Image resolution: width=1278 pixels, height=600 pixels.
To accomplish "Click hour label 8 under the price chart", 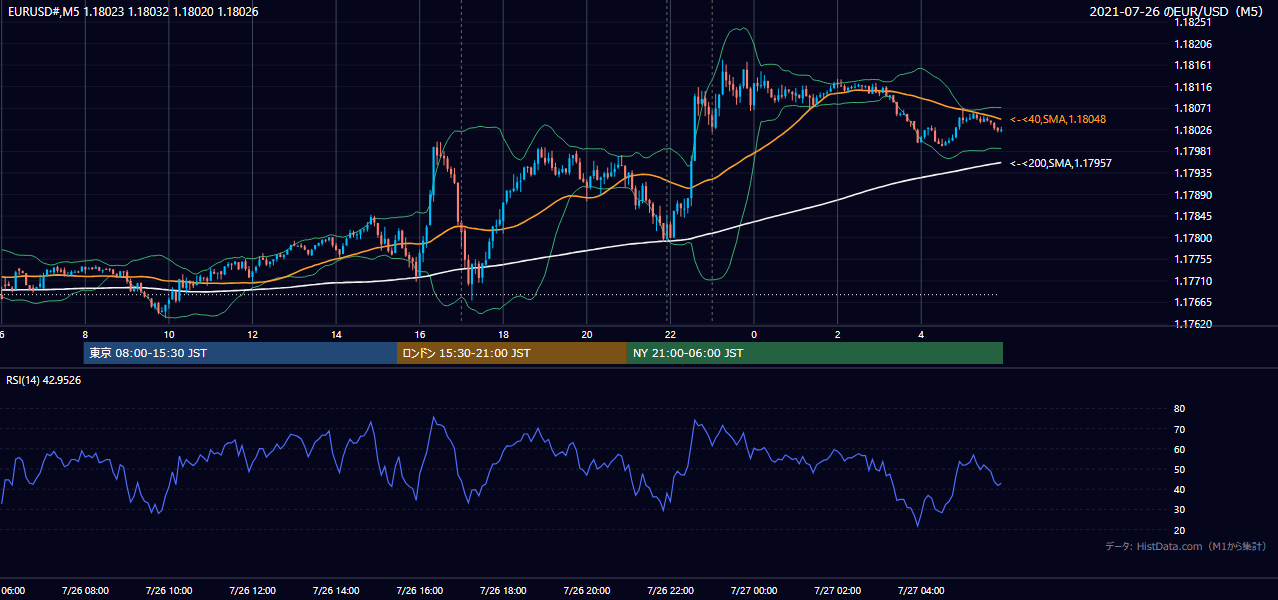I will pyautogui.click(x=85, y=335).
